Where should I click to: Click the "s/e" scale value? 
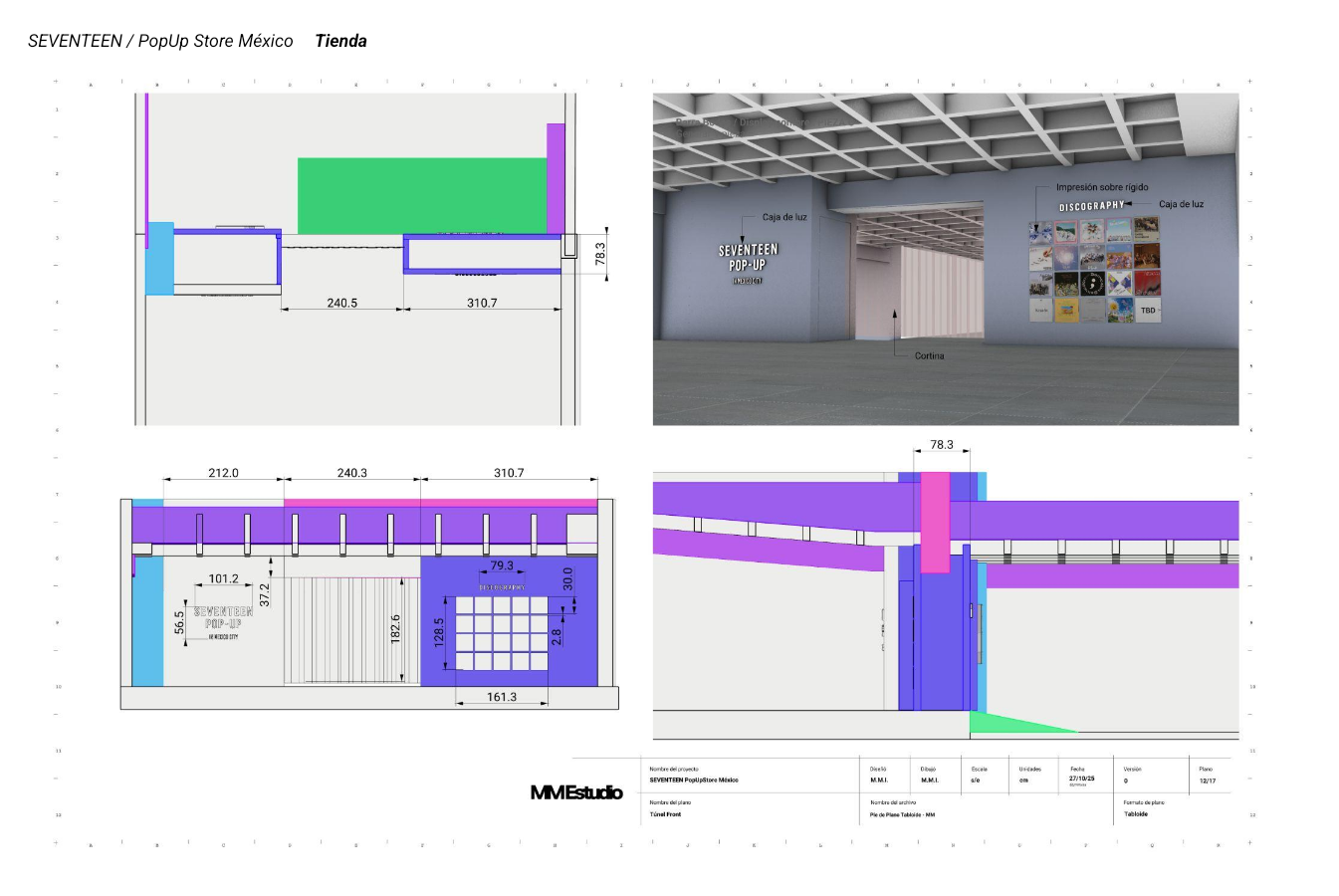click(x=976, y=781)
